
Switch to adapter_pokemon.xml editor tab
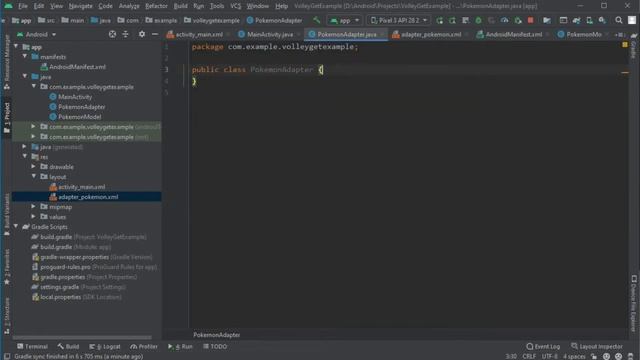[430, 35]
